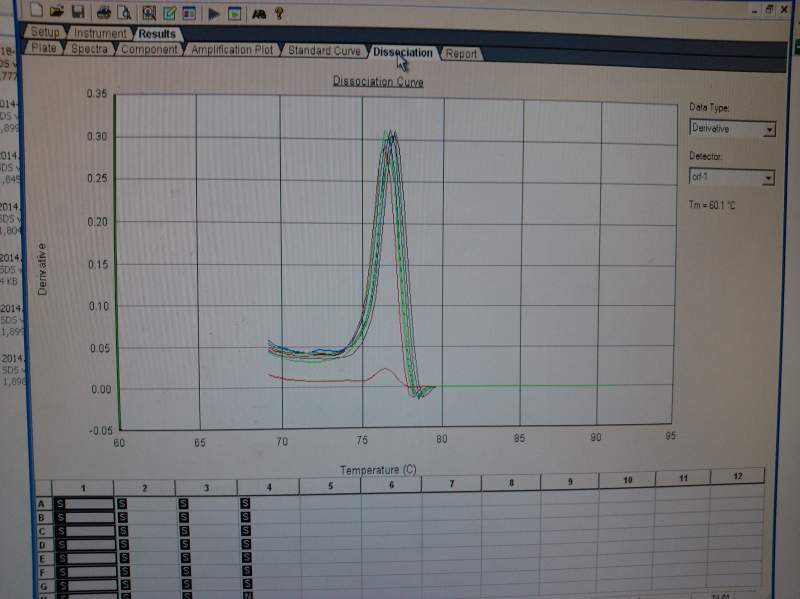
Task: Switch to the Setup tab
Action: pyautogui.click(x=45, y=32)
